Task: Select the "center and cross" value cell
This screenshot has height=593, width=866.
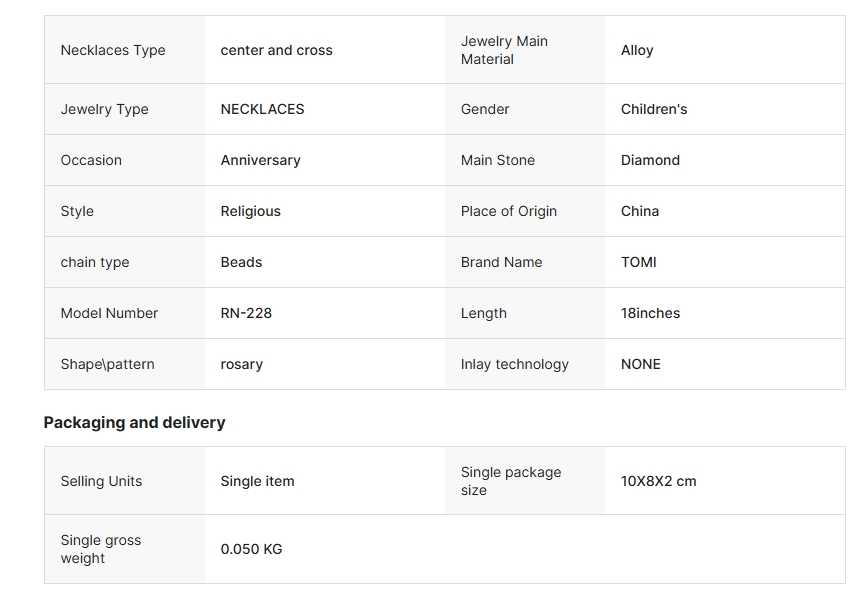Action: click(x=276, y=50)
